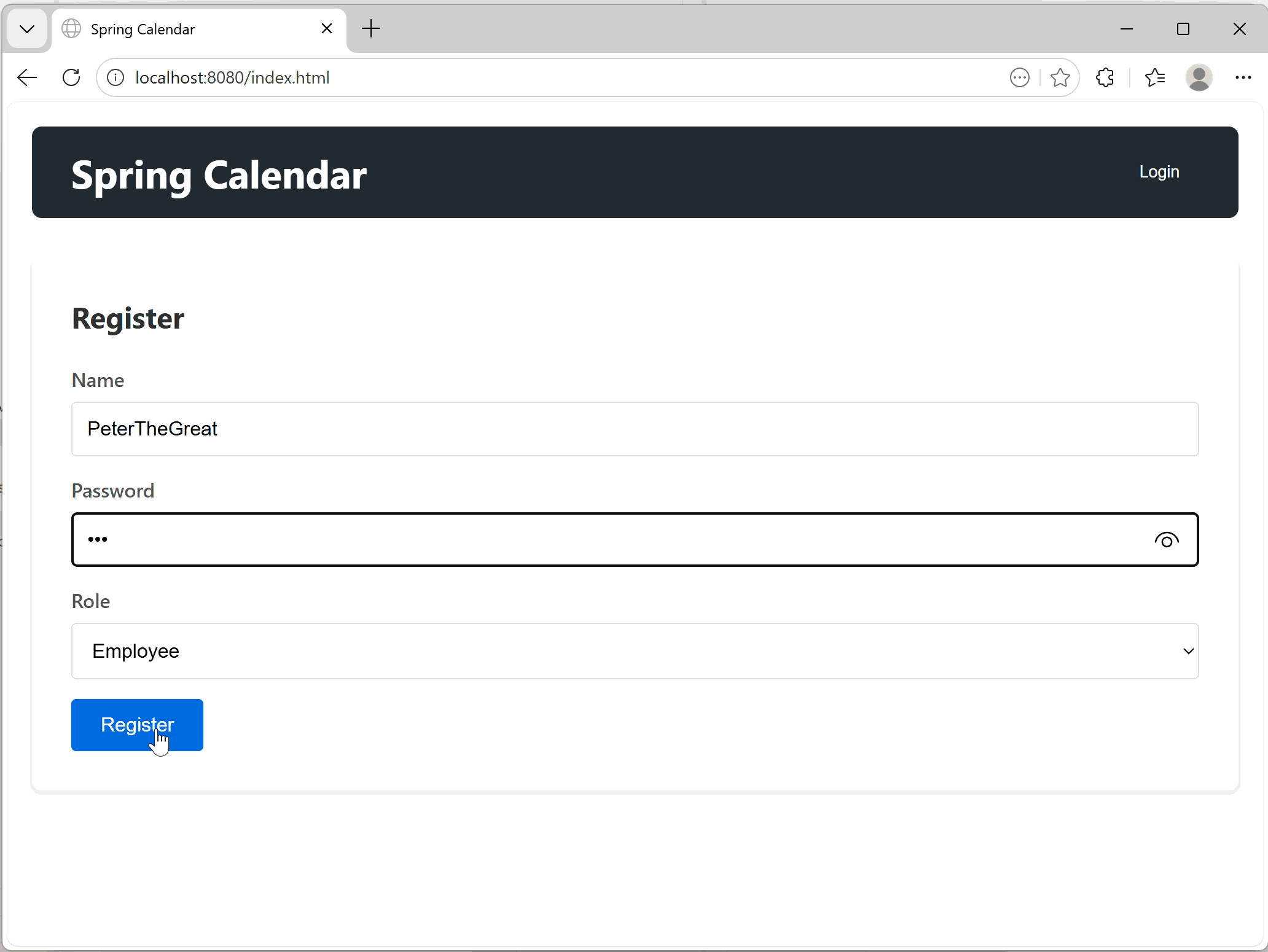The height and width of the screenshot is (952, 1268).
Task: View site information icon in address bar
Action: click(x=115, y=77)
